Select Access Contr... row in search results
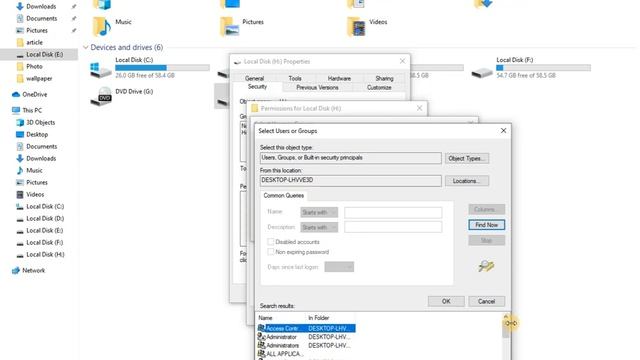Screen dimensions: 640x360 306,328
